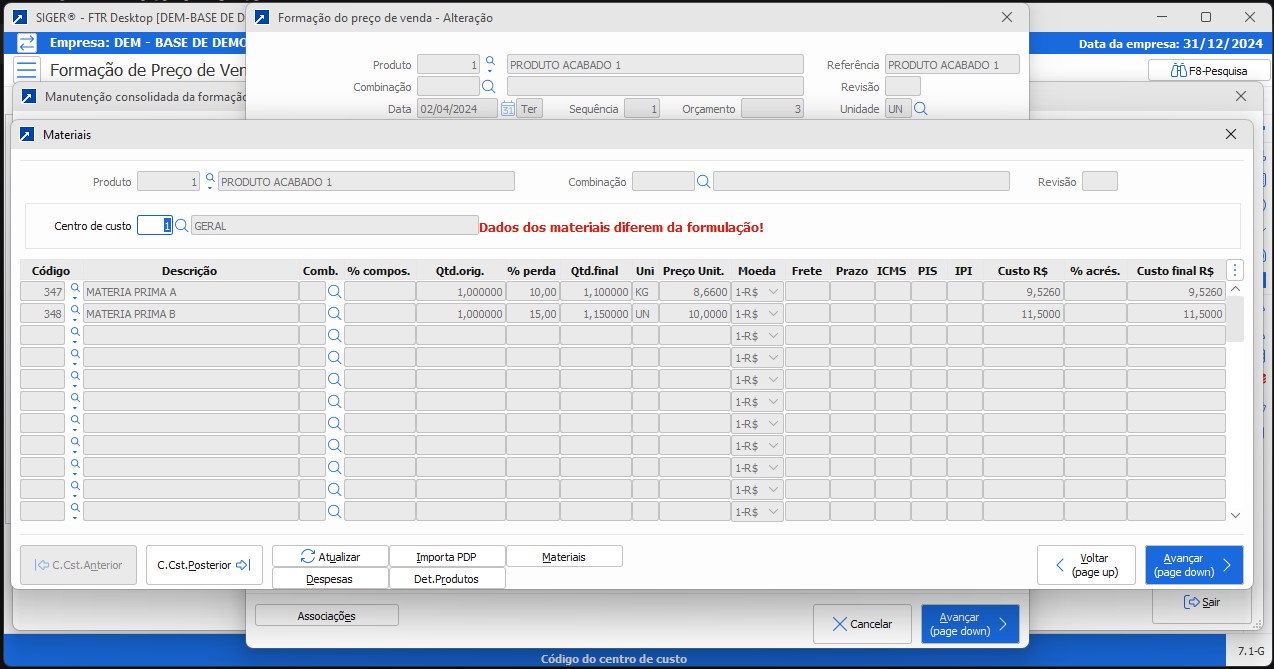
Task: Refresh data with the Atualizar button
Action: tap(330, 556)
